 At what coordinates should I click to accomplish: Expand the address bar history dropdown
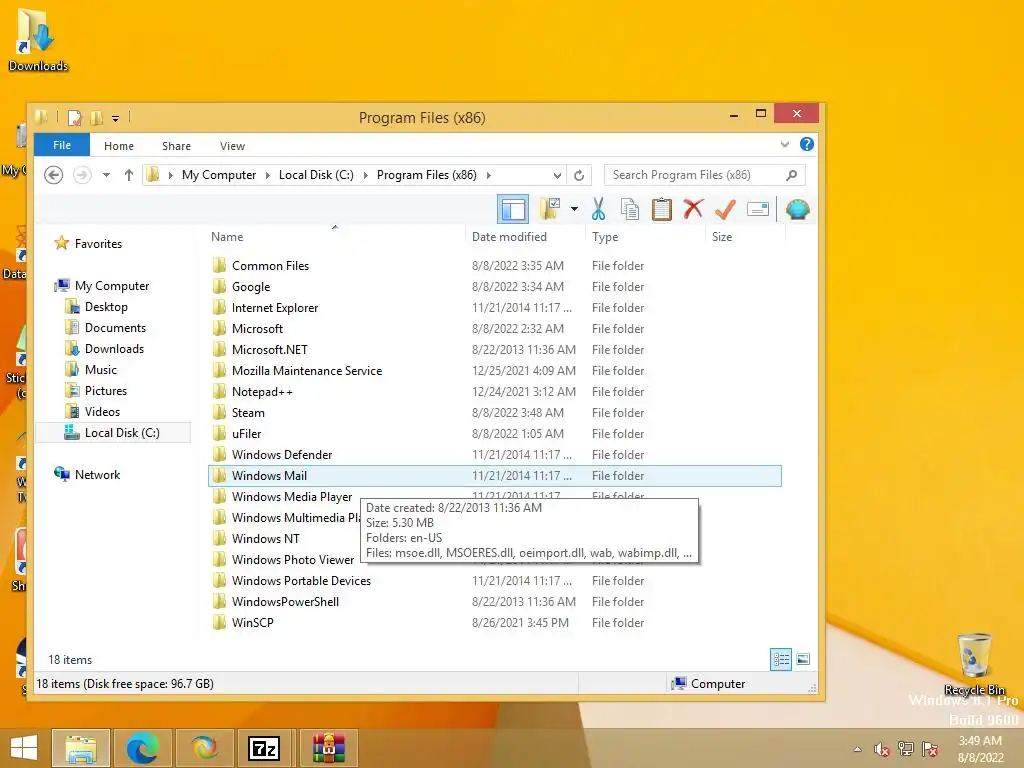557,175
